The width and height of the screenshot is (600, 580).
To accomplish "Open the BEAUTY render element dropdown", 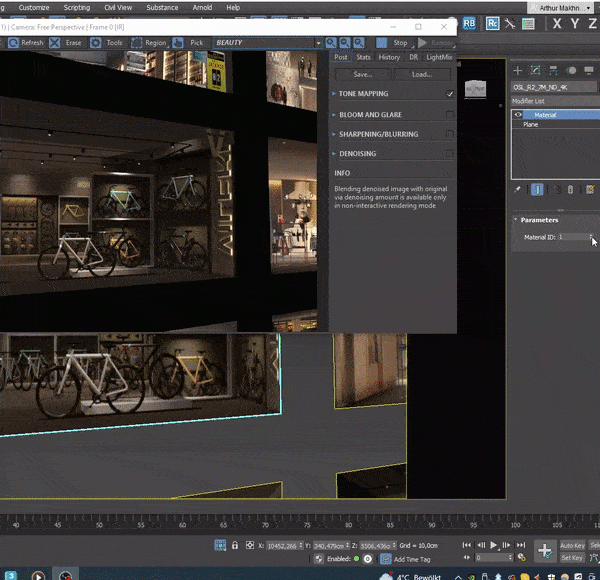I will (318, 43).
